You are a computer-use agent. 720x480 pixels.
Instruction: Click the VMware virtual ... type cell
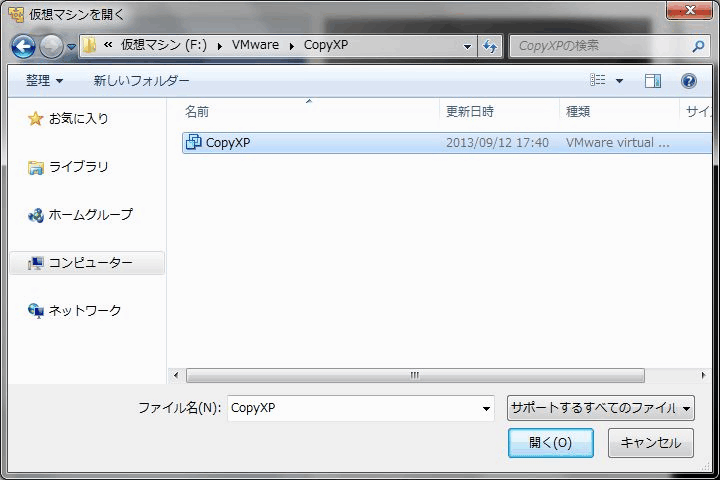click(618, 143)
